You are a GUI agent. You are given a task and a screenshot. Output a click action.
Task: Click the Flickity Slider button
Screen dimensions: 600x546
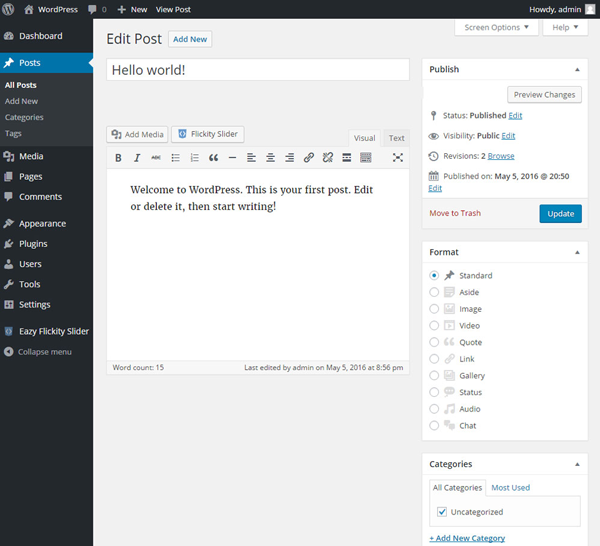pos(208,134)
